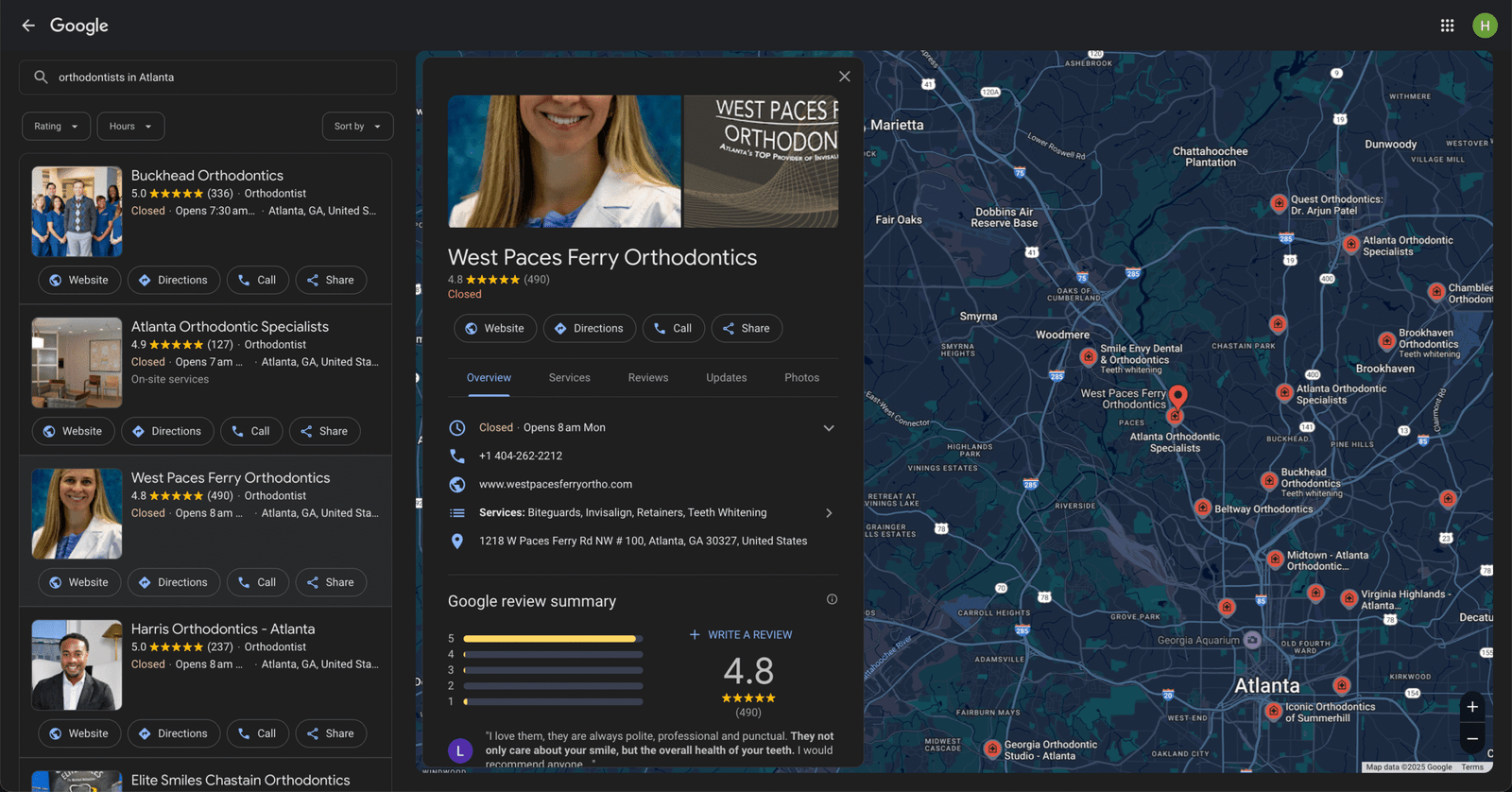This screenshot has height=792, width=1512.
Task: Get Directions from West Paces Ferry list row
Action: 174,582
